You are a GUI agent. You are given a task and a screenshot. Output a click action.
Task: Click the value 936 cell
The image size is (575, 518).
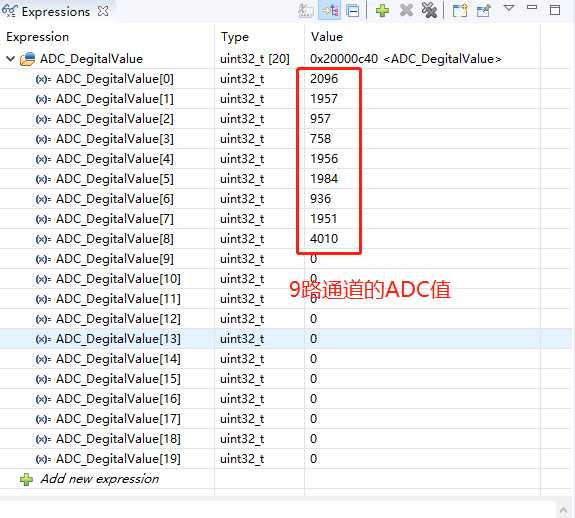coord(320,198)
